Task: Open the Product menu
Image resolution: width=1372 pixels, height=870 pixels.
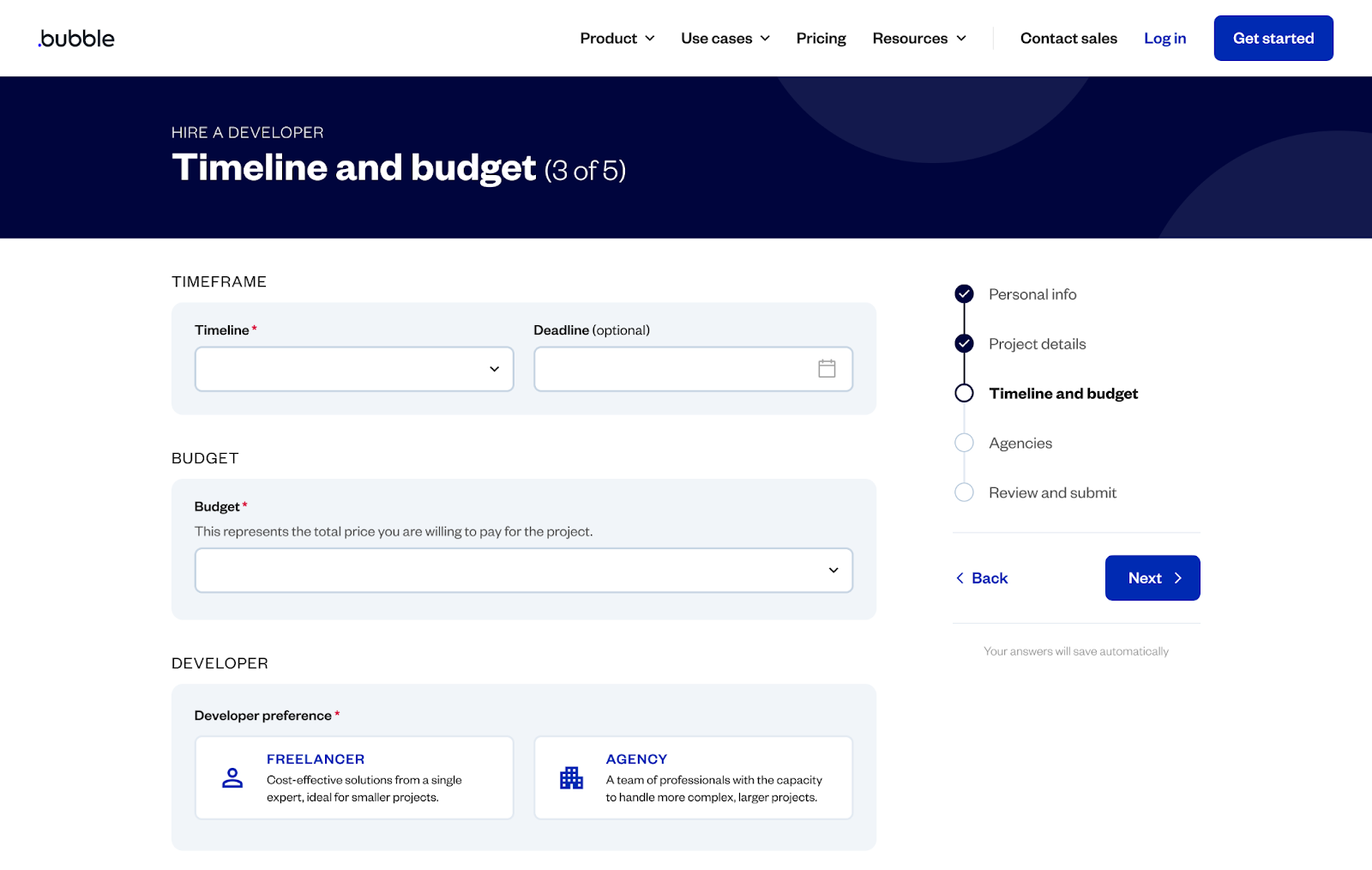Action: click(617, 38)
